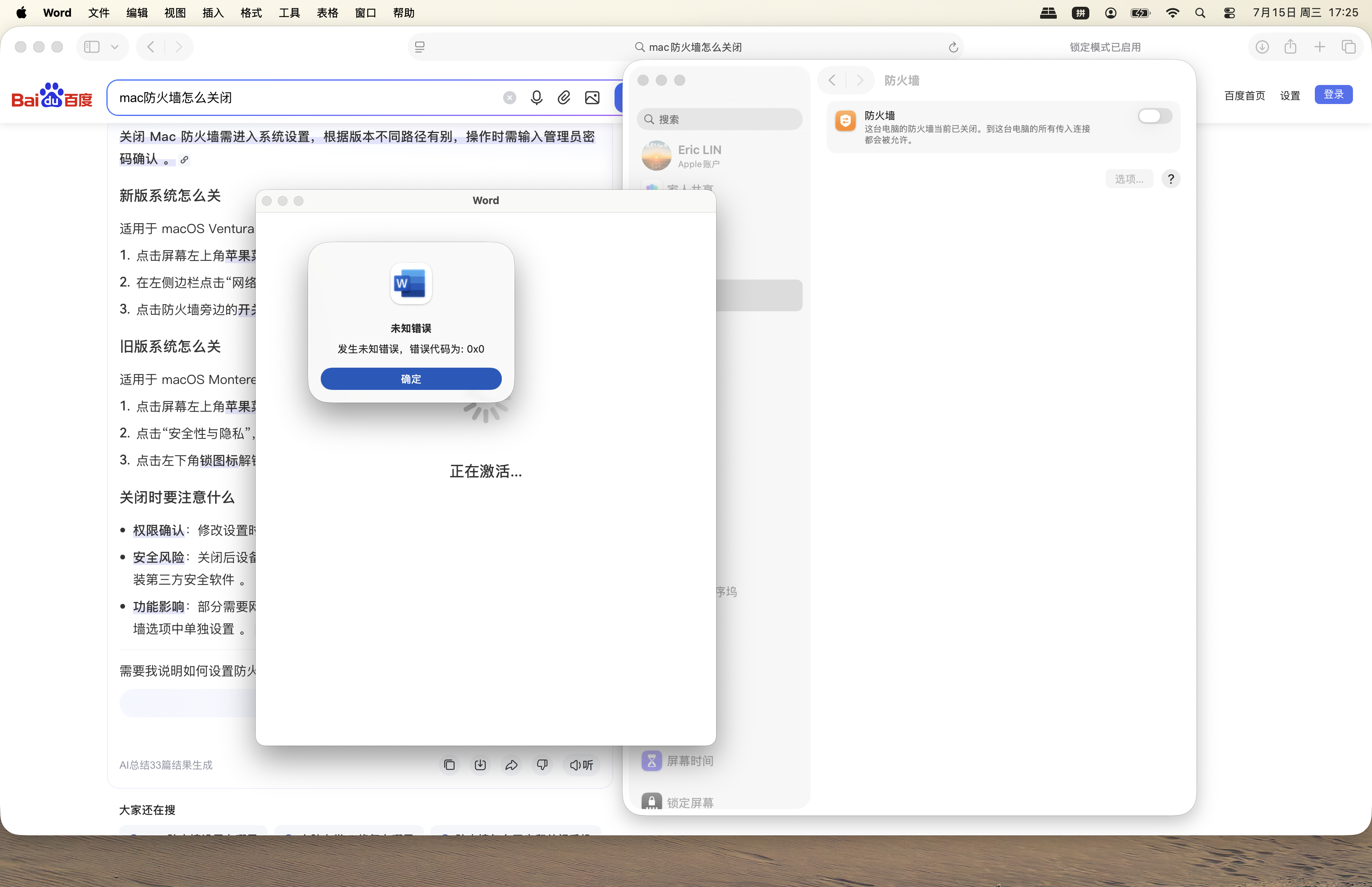The image size is (1372, 887).
Task: Open the input method menu bar icon
Action: (x=1080, y=13)
